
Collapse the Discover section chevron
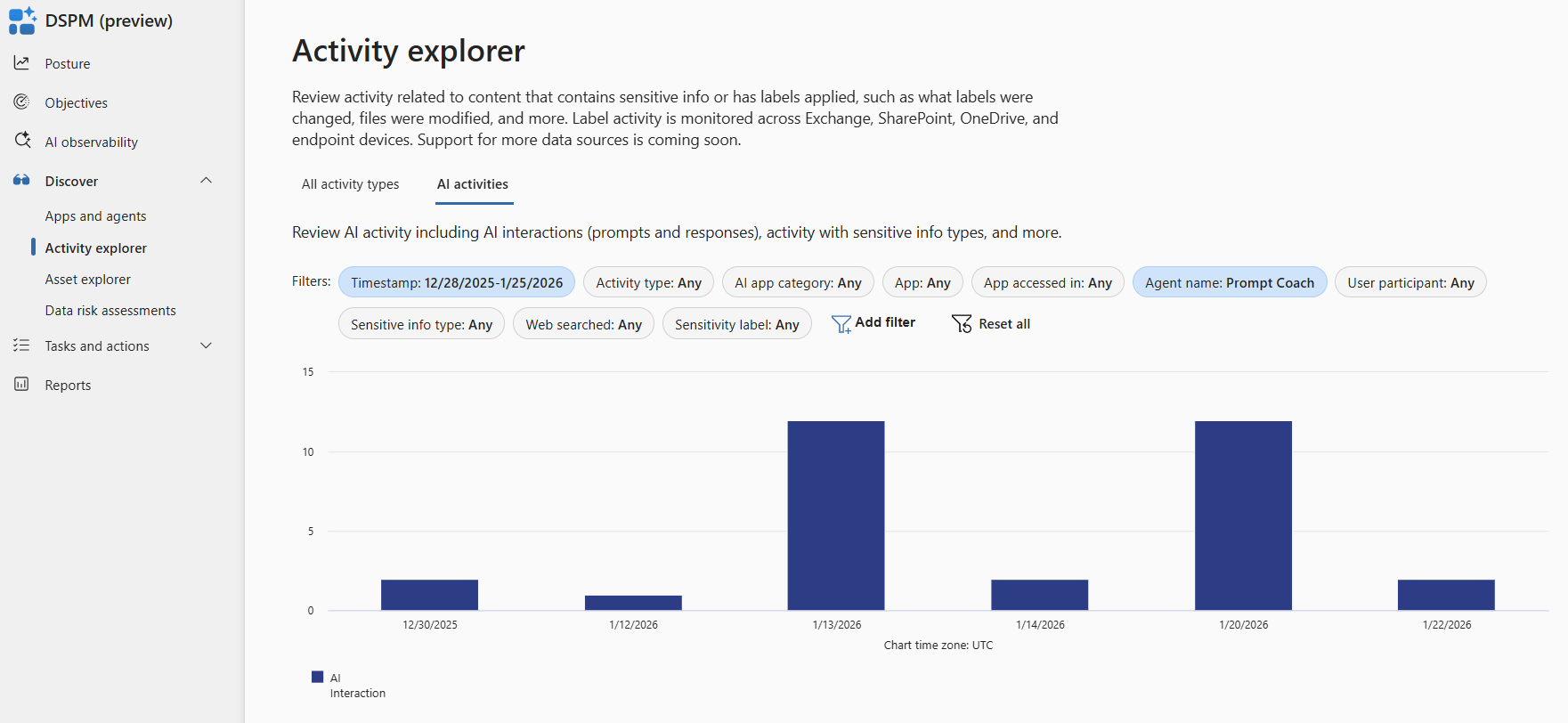(x=207, y=181)
